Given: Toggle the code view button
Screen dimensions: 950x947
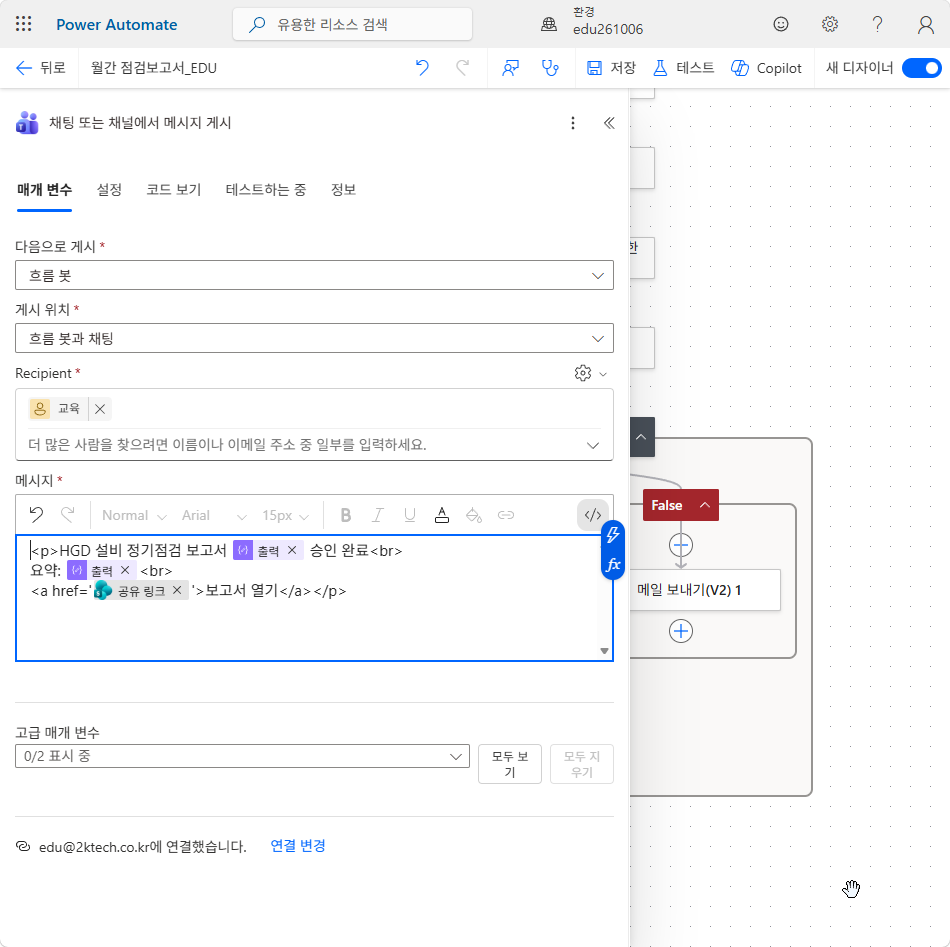Looking at the screenshot, I should 593,515.
